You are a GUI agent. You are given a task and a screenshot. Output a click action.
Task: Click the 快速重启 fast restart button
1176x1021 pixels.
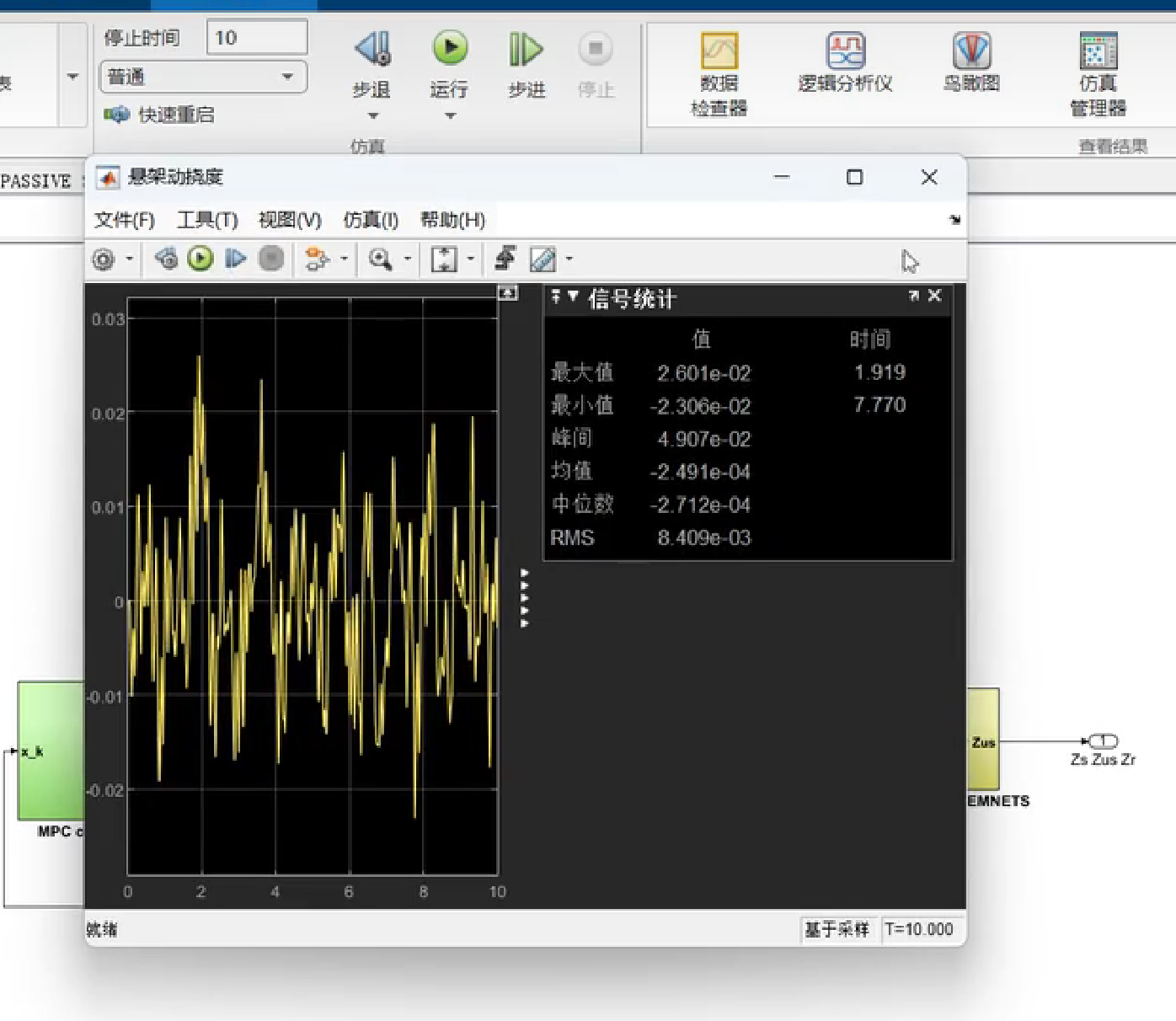[159, 115]
